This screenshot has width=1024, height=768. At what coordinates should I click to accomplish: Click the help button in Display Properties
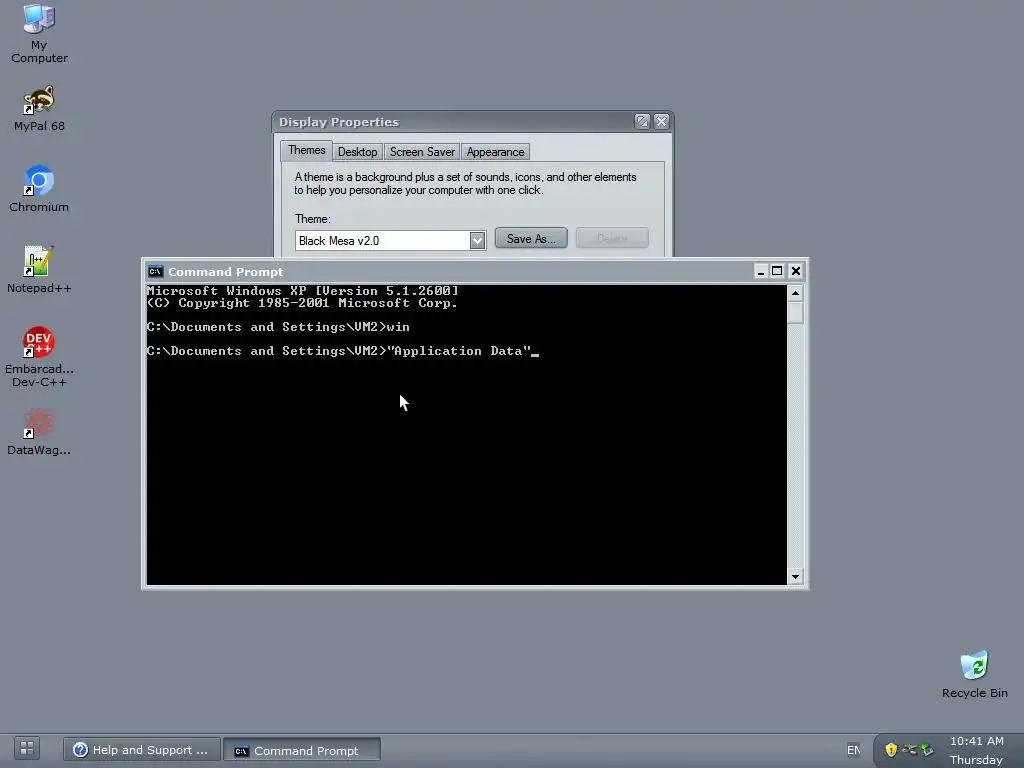pyautogui.click(x=642, y=121)
